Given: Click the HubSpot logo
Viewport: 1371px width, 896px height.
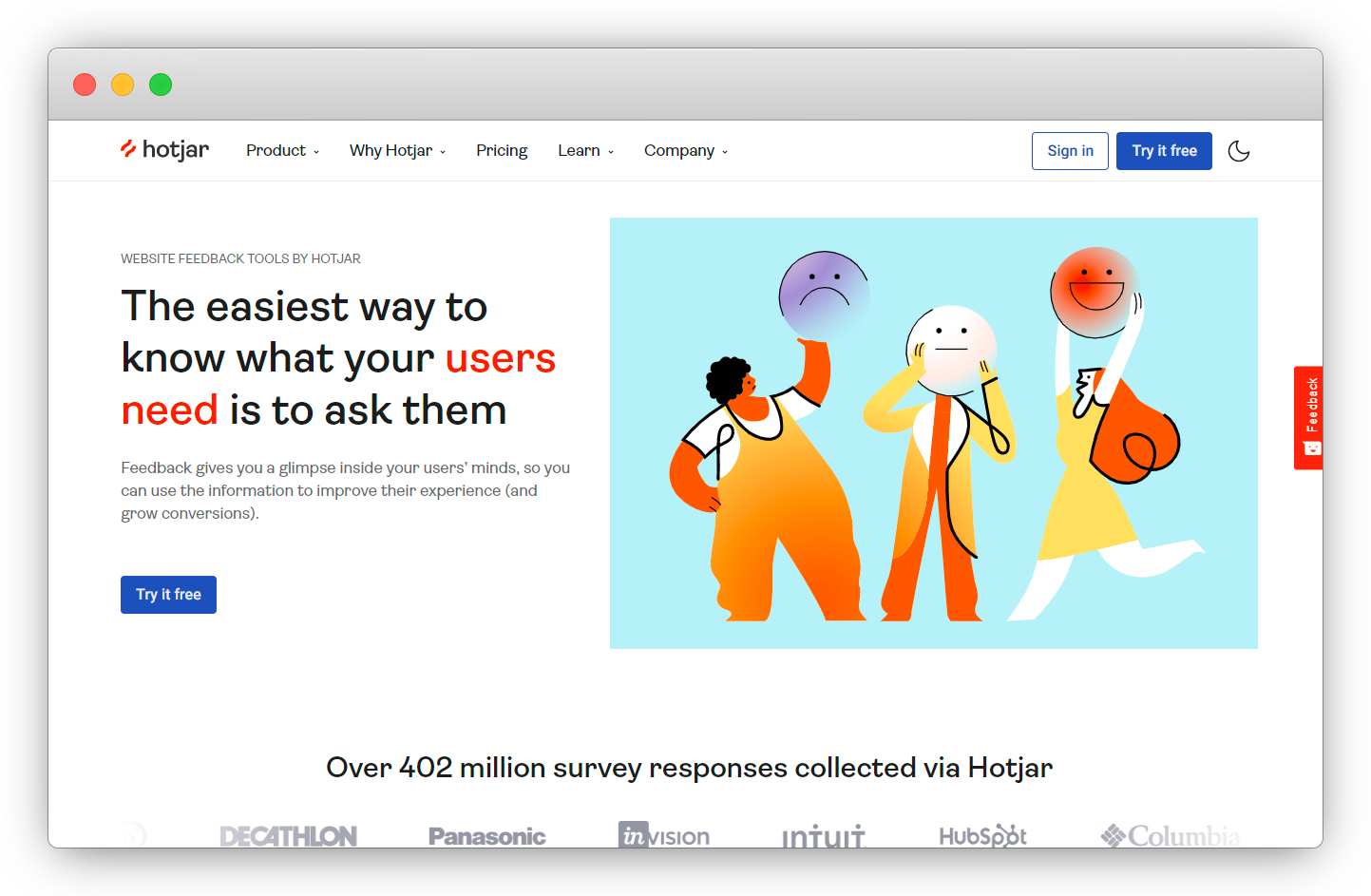Looking at the screenshot, I should (982, 835).
